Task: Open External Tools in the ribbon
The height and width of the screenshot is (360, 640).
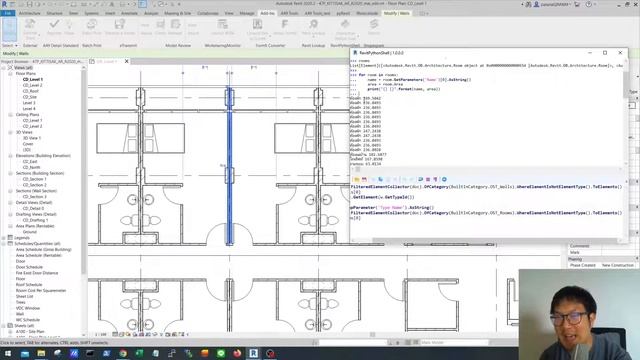Action: (30, 29)
